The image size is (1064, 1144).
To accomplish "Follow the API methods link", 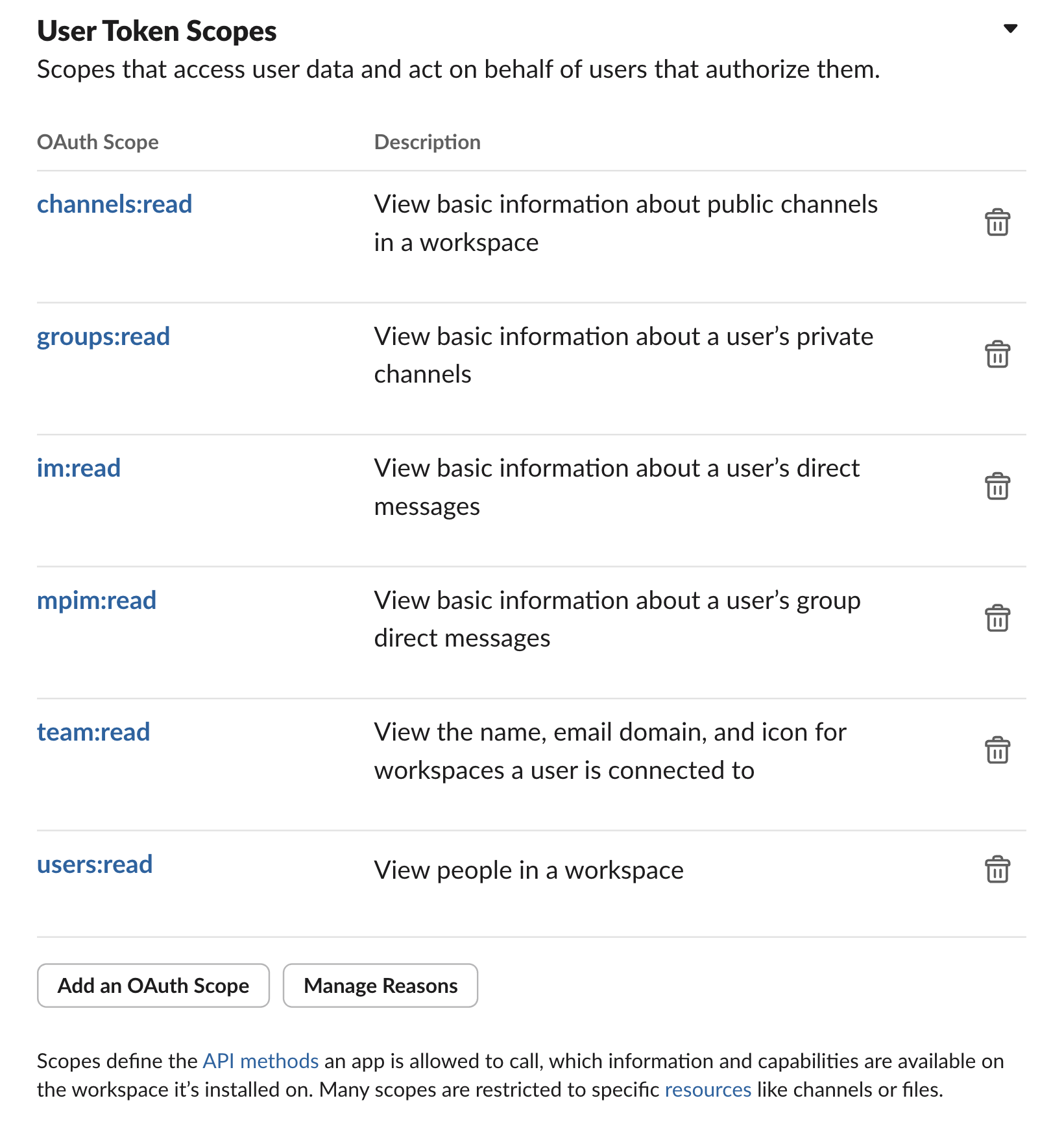I will click(261, 1061).
